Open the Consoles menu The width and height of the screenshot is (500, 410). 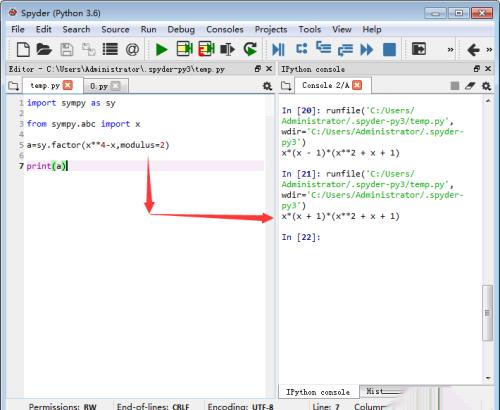click(225, 29)
